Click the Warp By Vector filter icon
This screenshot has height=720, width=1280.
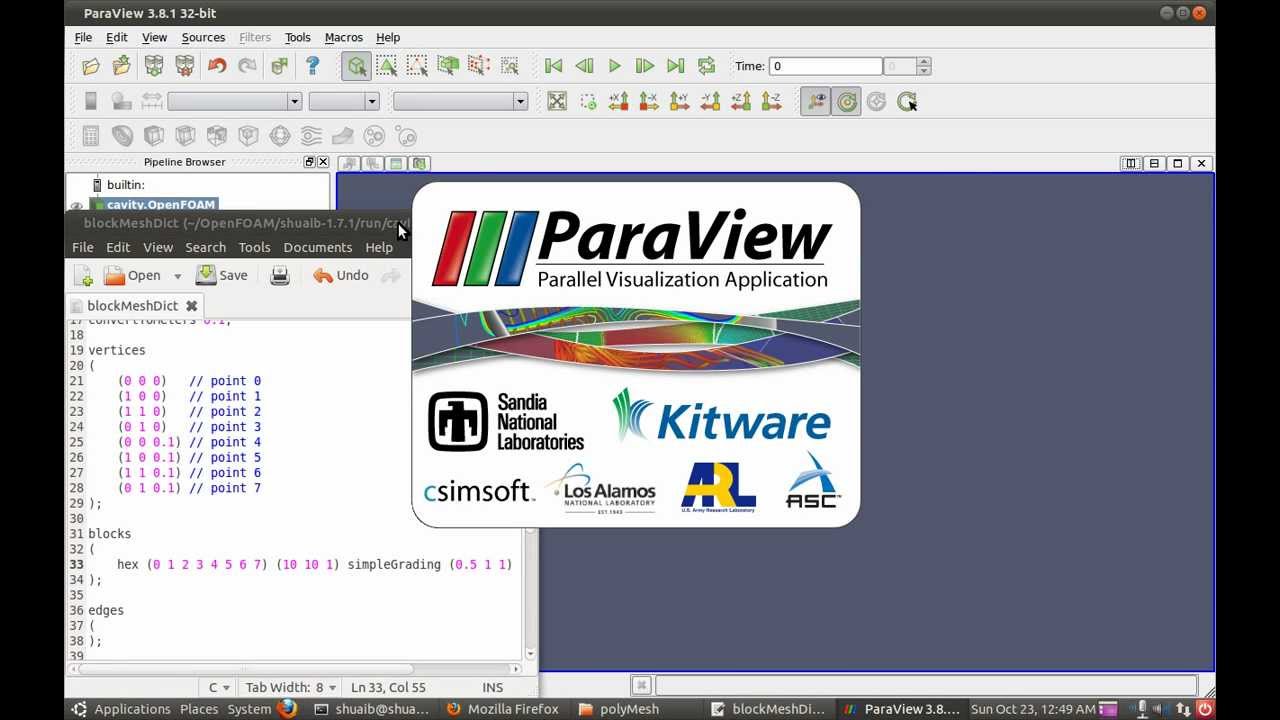342,136
